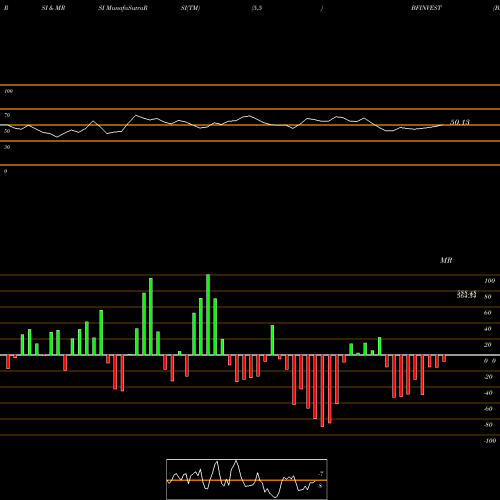Select the 'SI & MR' header text

(x=53, y=8)
